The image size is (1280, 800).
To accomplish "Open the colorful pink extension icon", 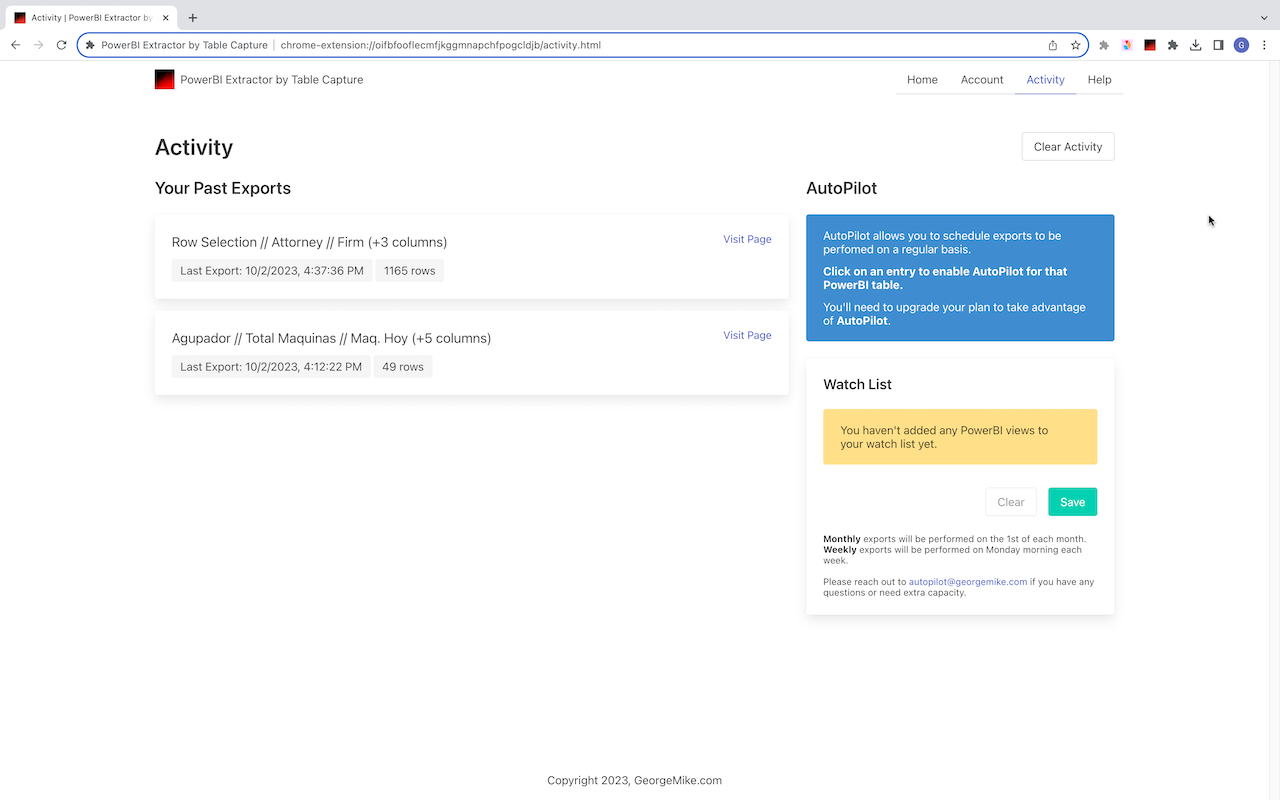I will tap(1127, 45).
